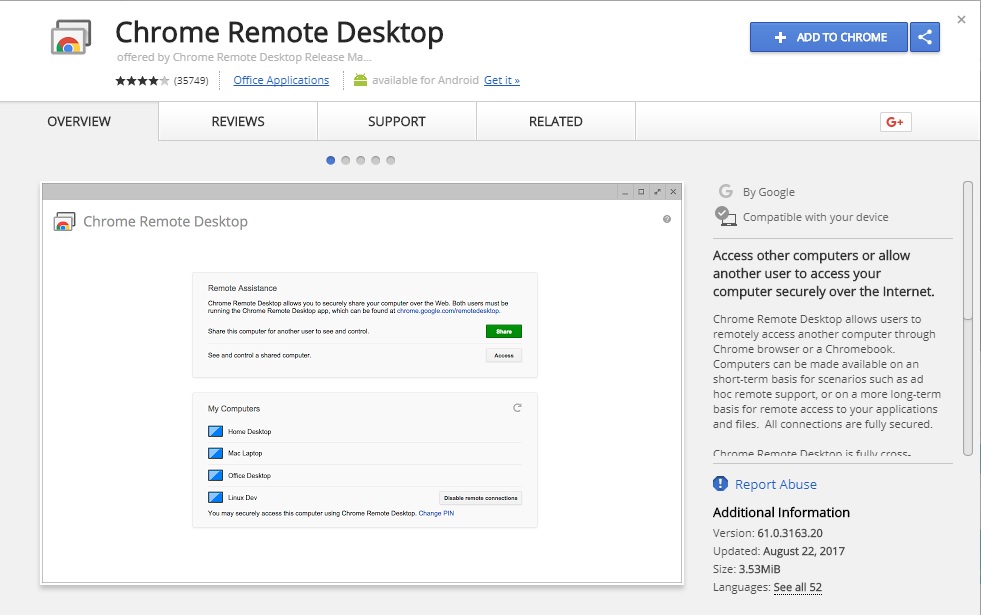The width and height of the screenshot is (981, 615).
Task: Click the maximize square icon in screenshot title bar
Action: (641, 192)
